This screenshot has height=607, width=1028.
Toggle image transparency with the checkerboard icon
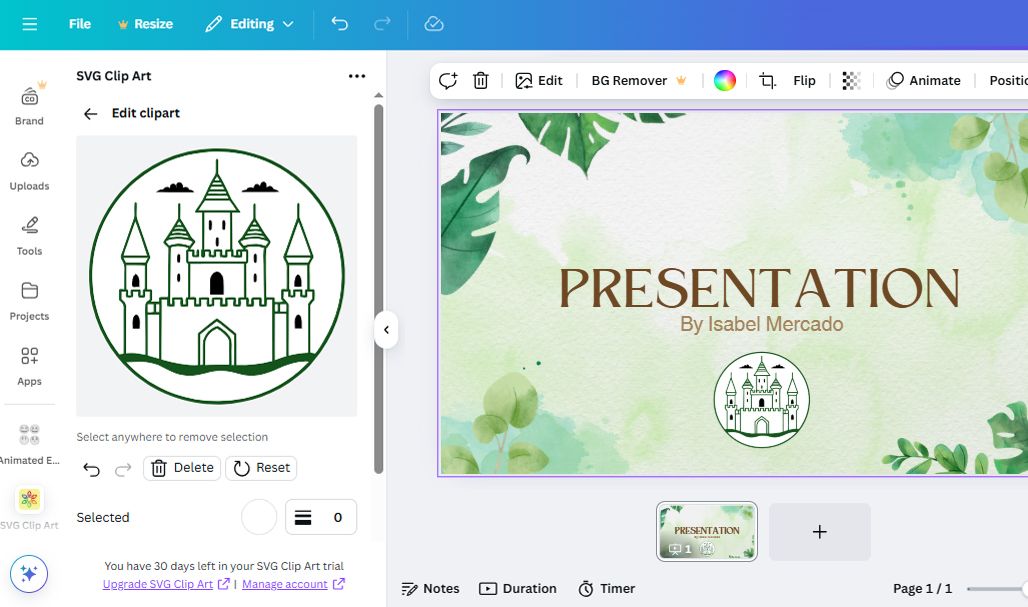(x=850, y=80)
